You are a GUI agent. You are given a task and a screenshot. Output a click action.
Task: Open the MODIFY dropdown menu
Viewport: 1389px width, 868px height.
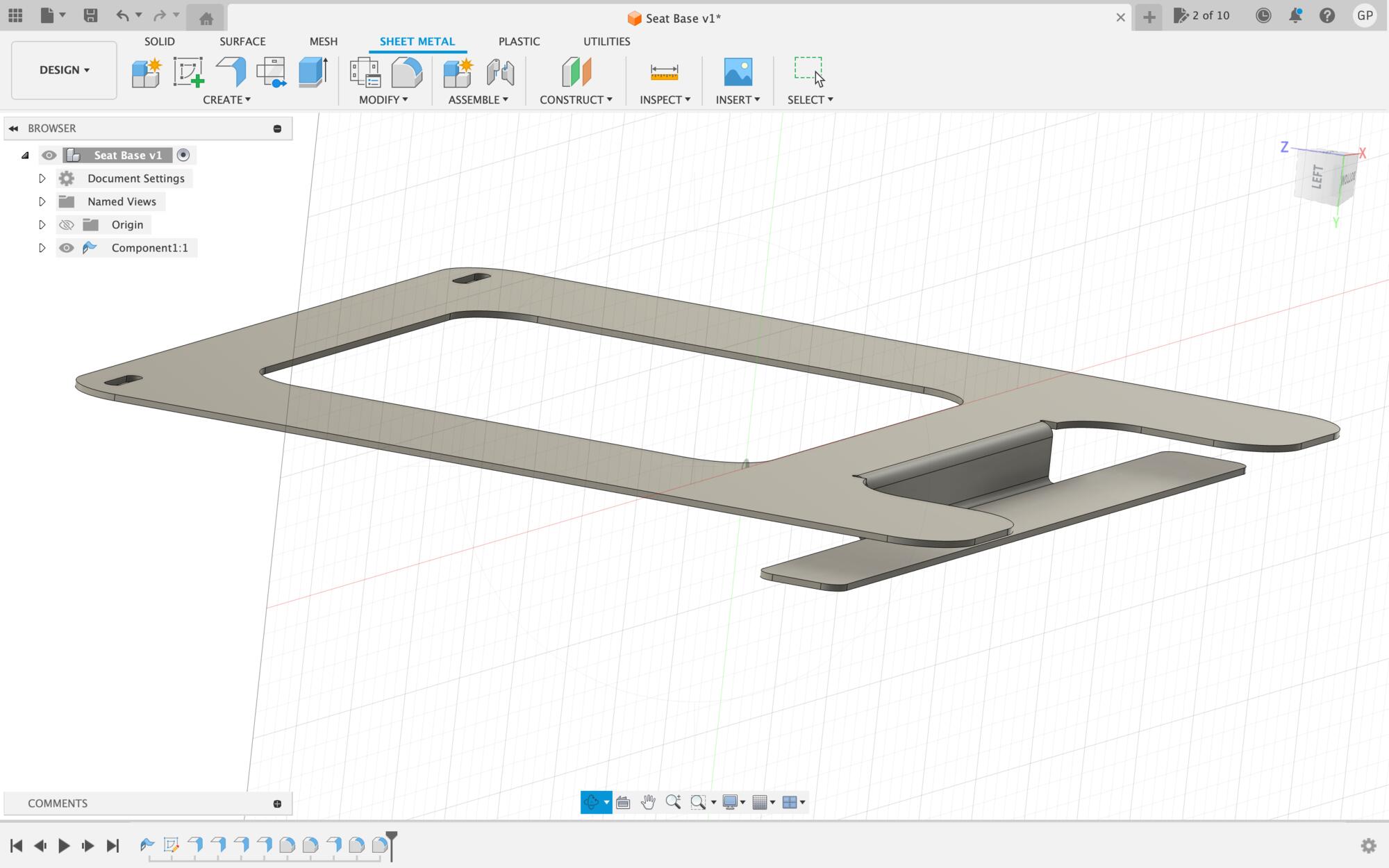click(x=383, y=100)
